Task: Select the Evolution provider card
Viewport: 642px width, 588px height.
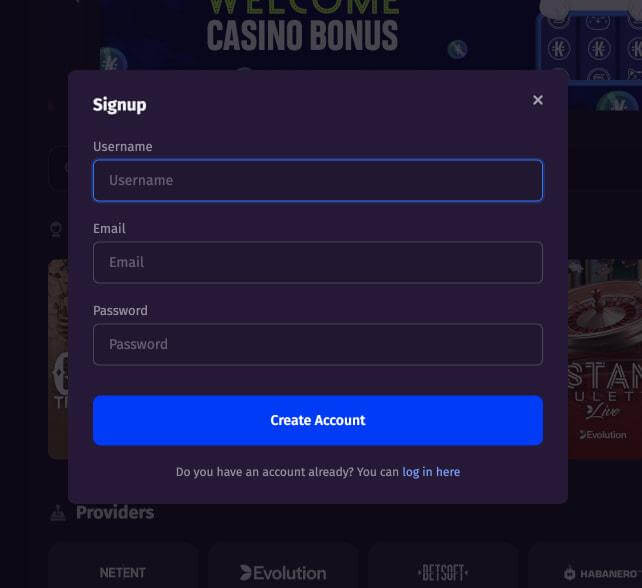Action: [283, 566]
